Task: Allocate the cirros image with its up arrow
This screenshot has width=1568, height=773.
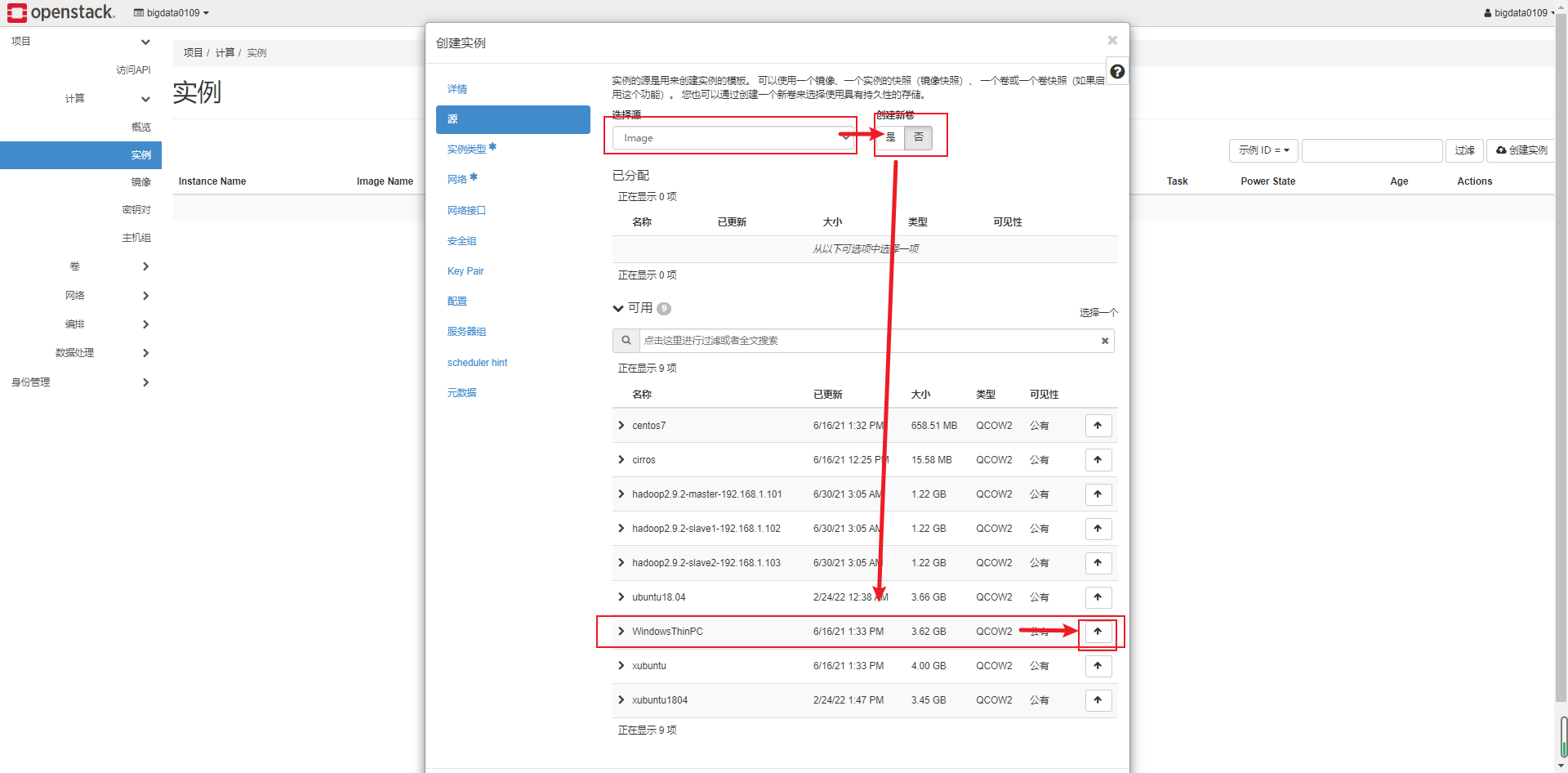Action: click(1098, 460)
